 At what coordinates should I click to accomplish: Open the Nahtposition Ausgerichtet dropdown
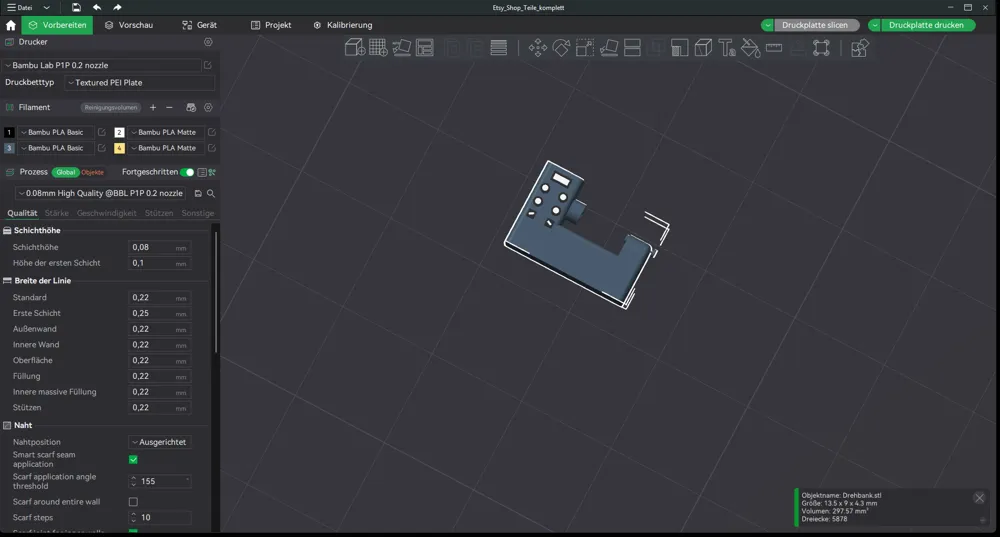[160, 442]
